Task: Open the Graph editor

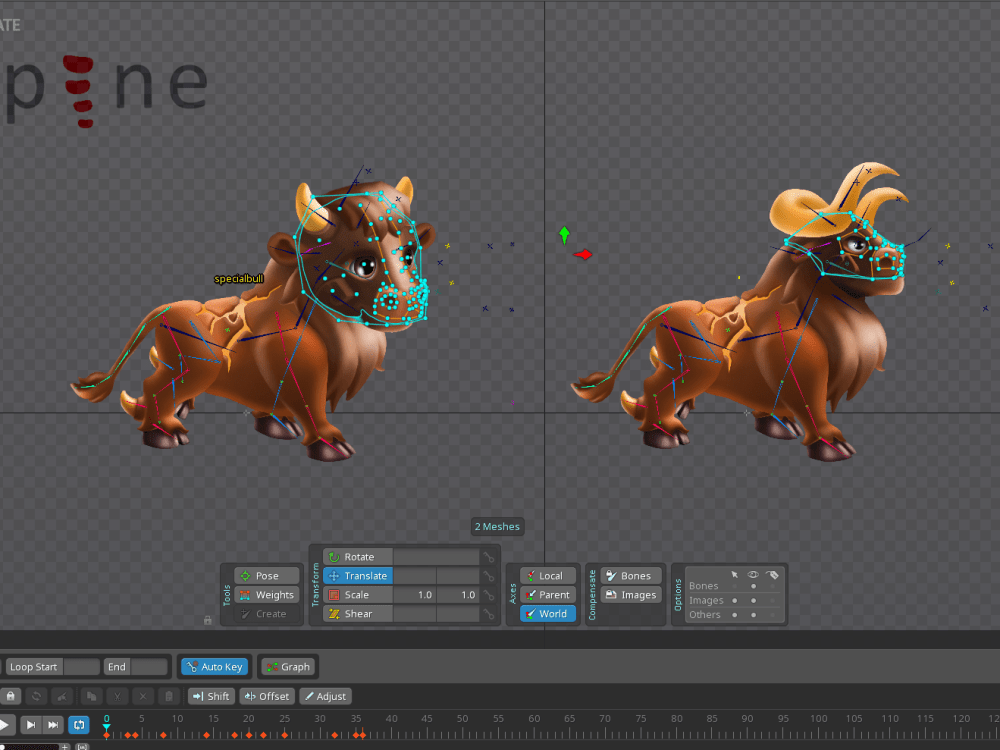Action: [288, 666]
